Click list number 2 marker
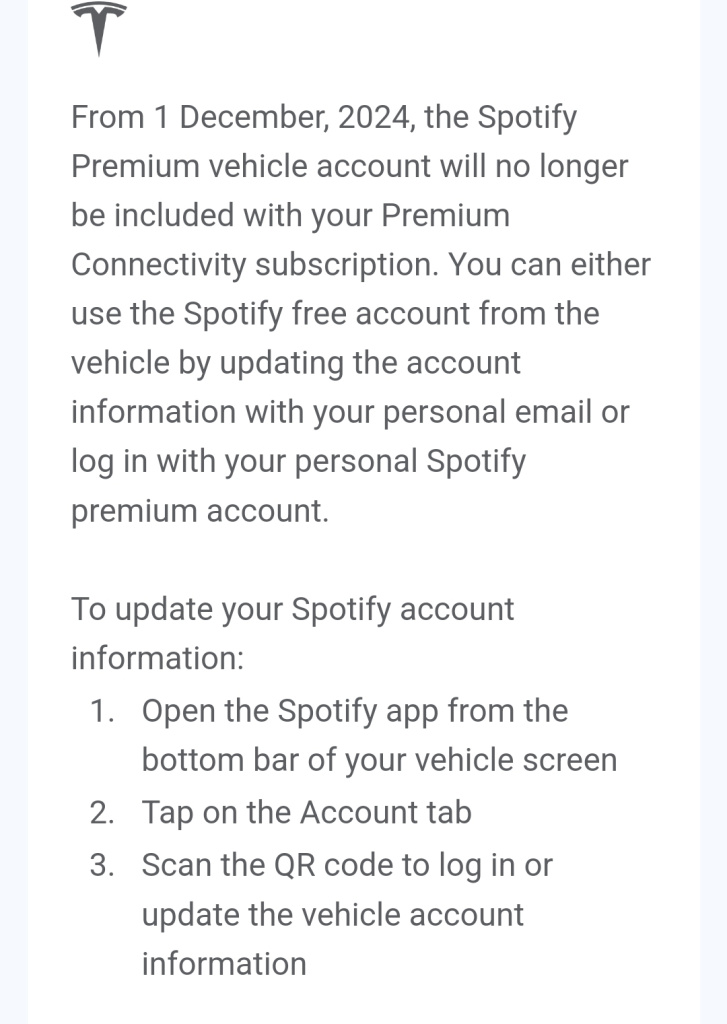Viewport: 727px width, 1024px height. coord(102,813)
